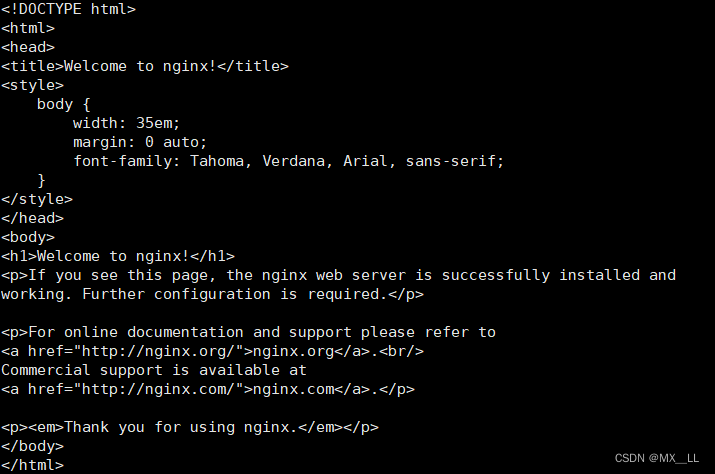This screenshot has width=715, height=474.
Task: Click the CSDN @MX__LL watermark
Action: 657,458
